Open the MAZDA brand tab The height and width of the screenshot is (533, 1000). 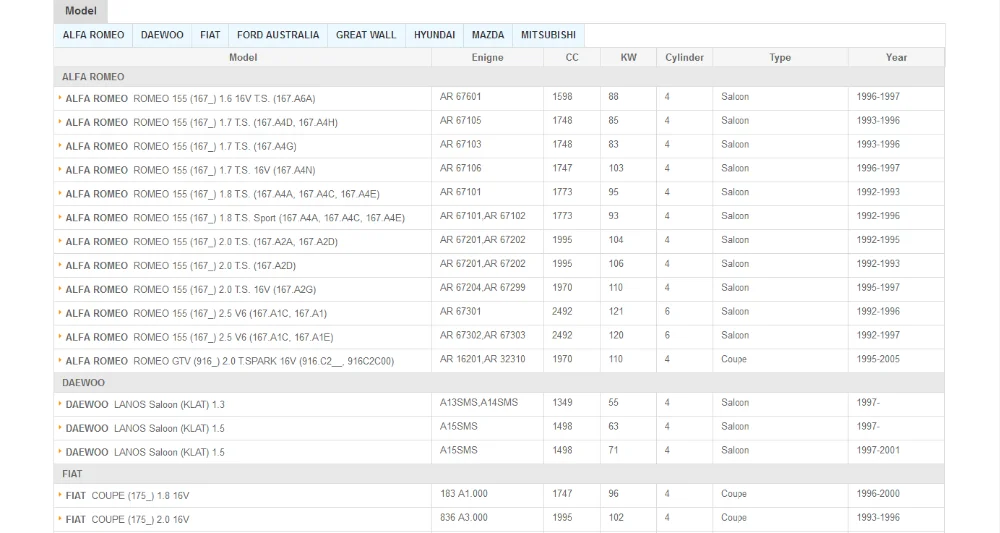tap(488, 35)
